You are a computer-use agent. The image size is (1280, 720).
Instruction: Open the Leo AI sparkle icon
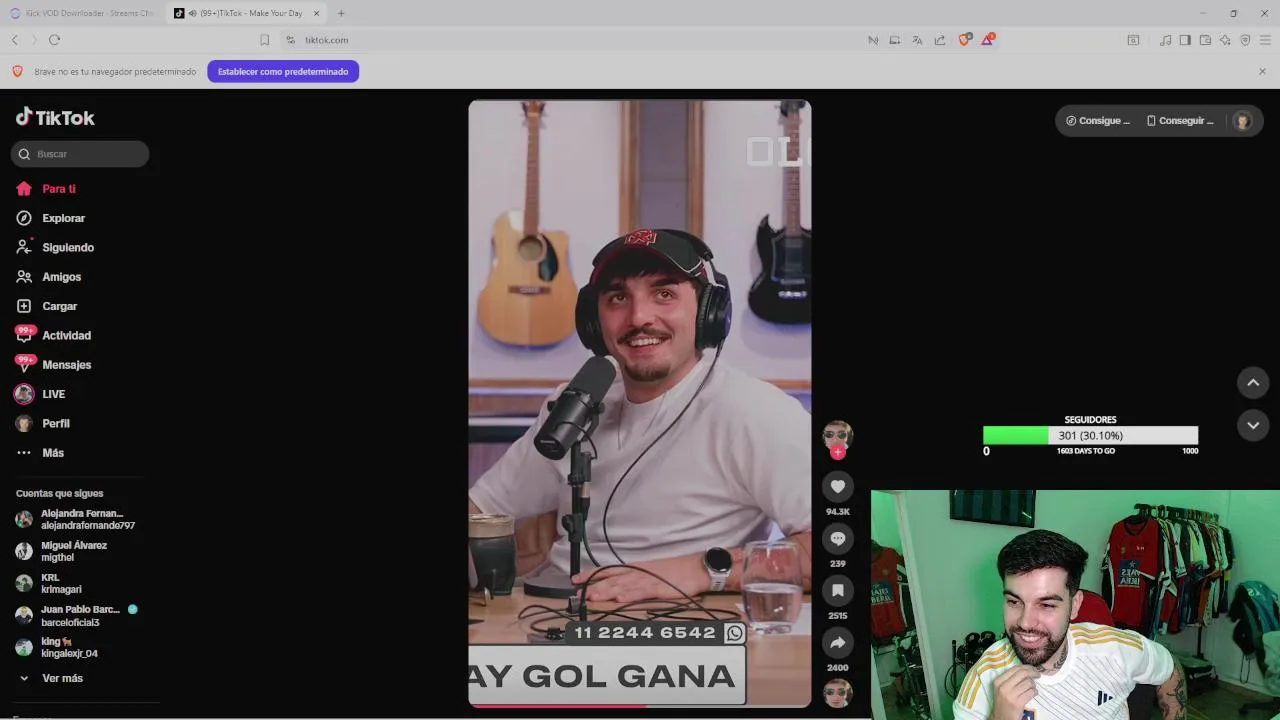(x=1225, y=40)
